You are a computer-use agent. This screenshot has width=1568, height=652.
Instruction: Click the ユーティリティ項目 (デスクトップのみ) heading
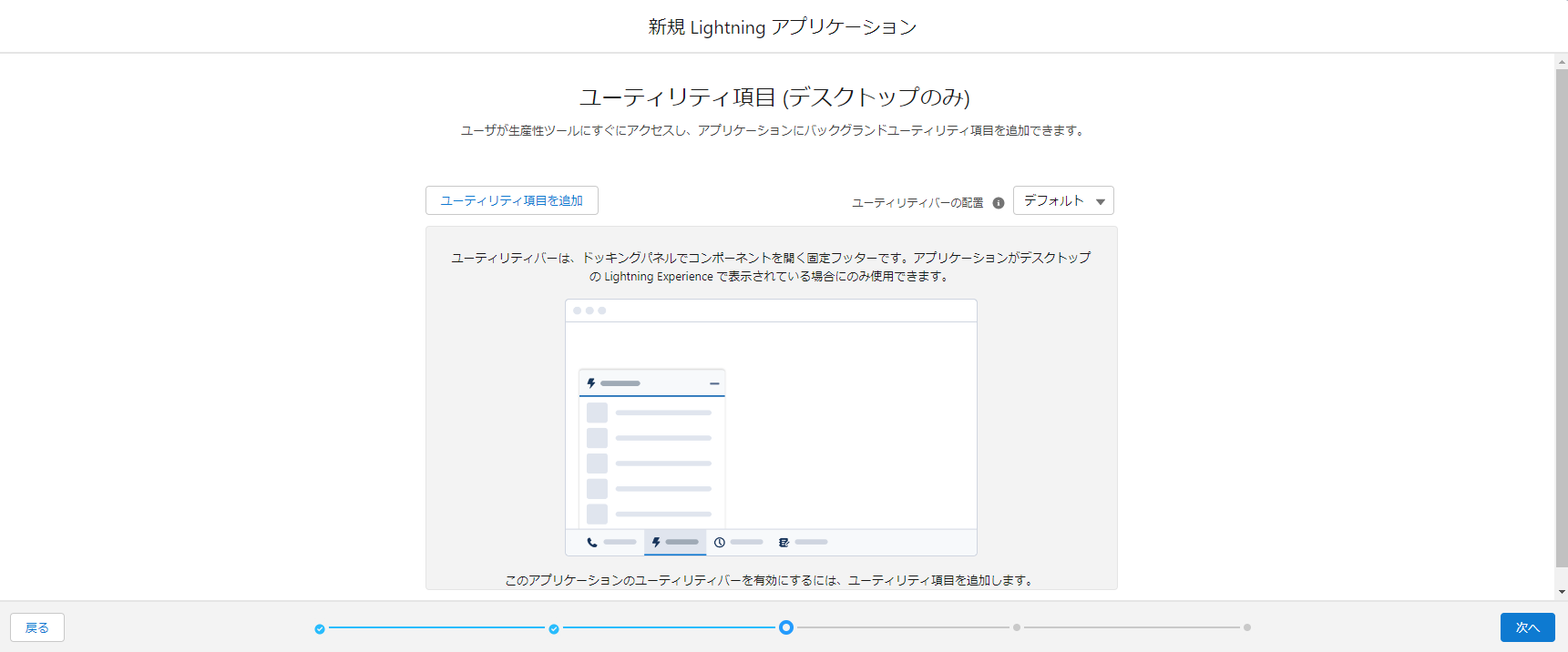774,97
